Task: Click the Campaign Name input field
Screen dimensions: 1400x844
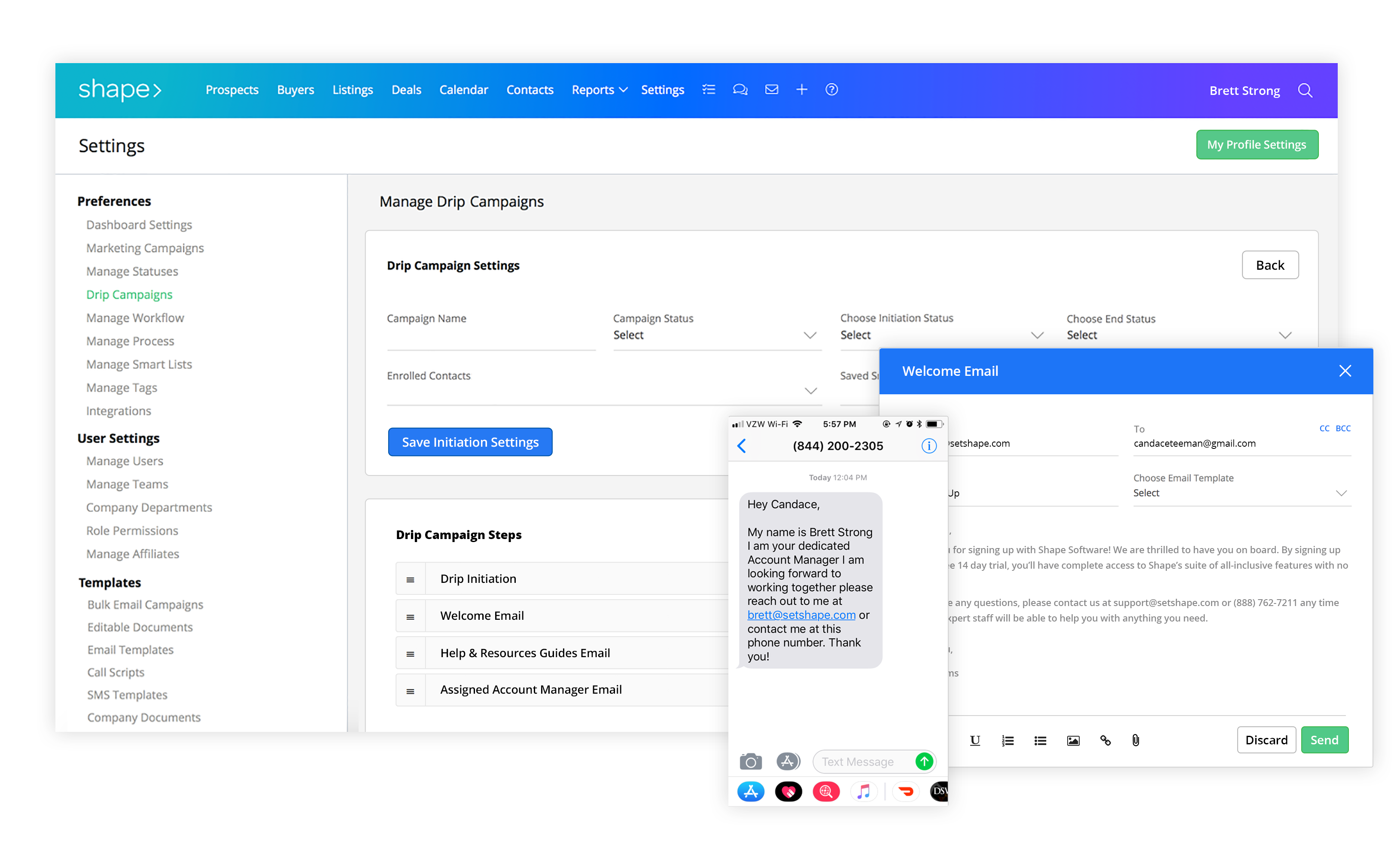Action: 490,336
